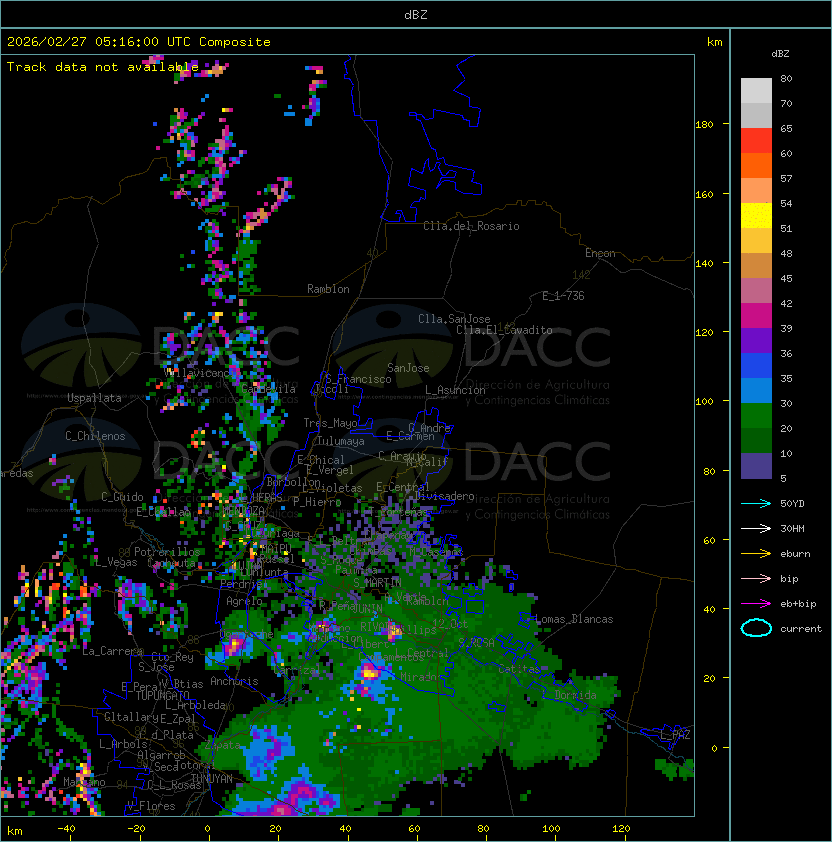Click the '30HM' legend label
Screen dimensions: 832x842
click(792, 529)
